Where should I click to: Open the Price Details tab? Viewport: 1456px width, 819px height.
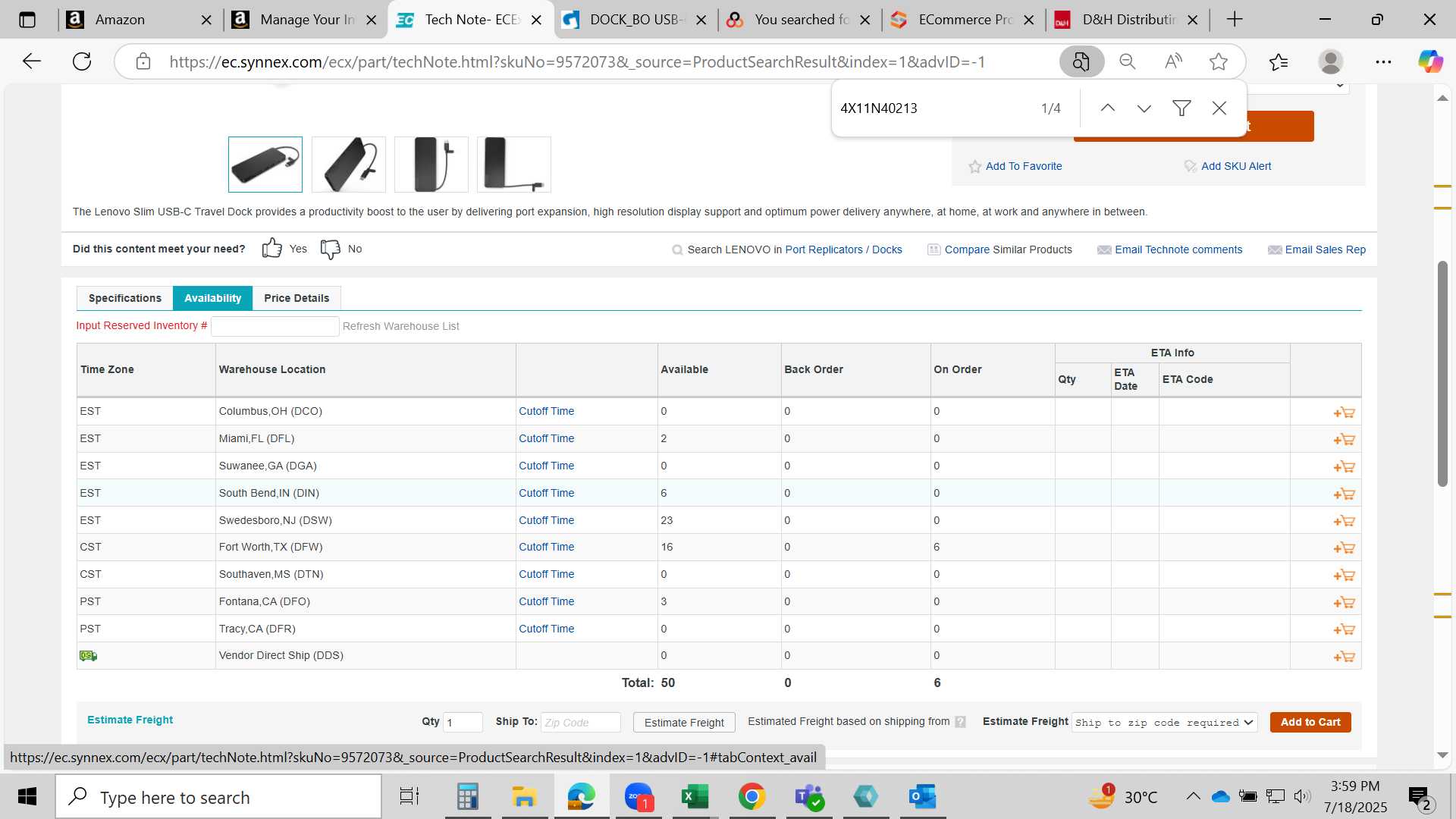(x=297, y=298)
